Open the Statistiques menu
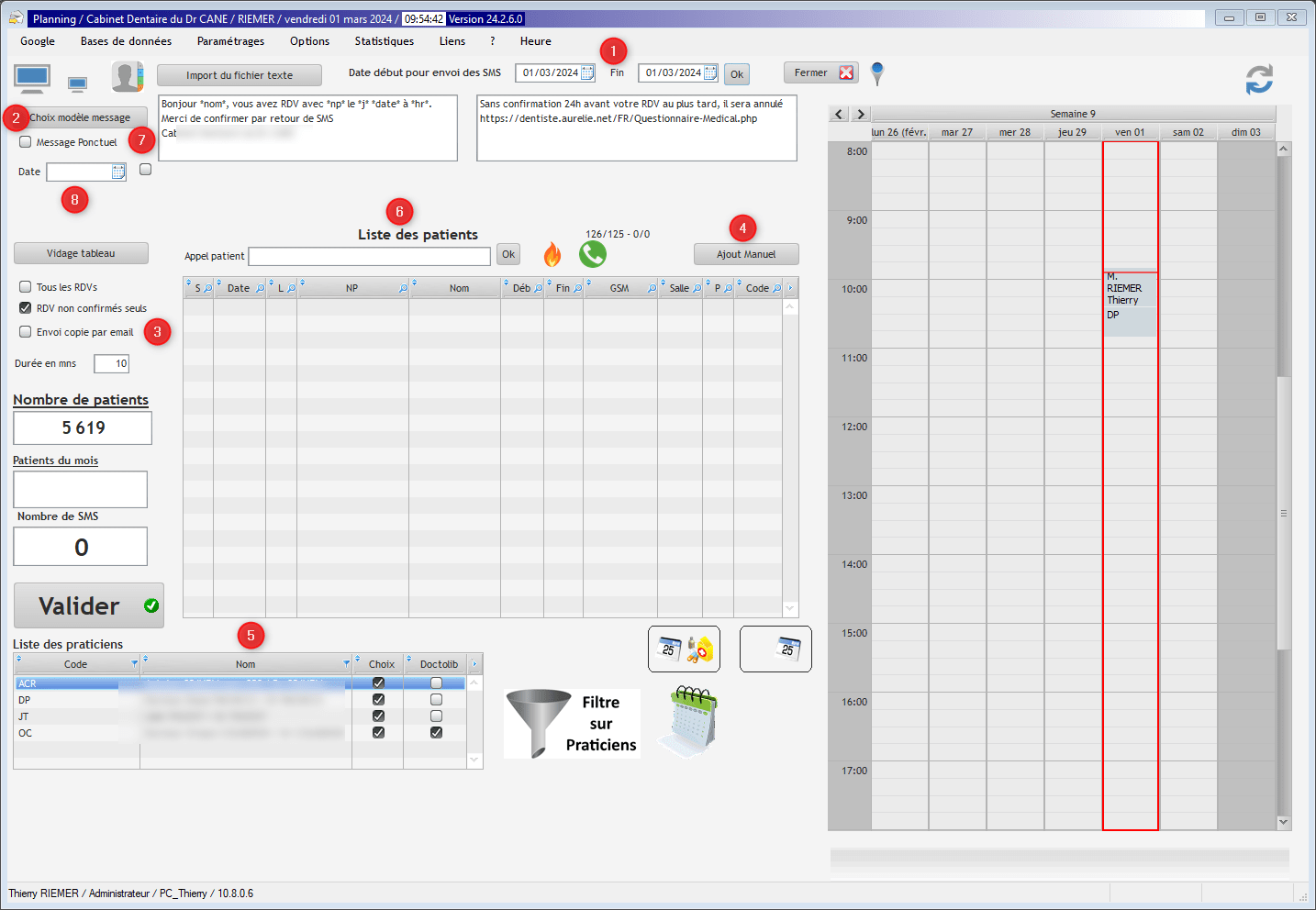 click(x=384, y=41)
